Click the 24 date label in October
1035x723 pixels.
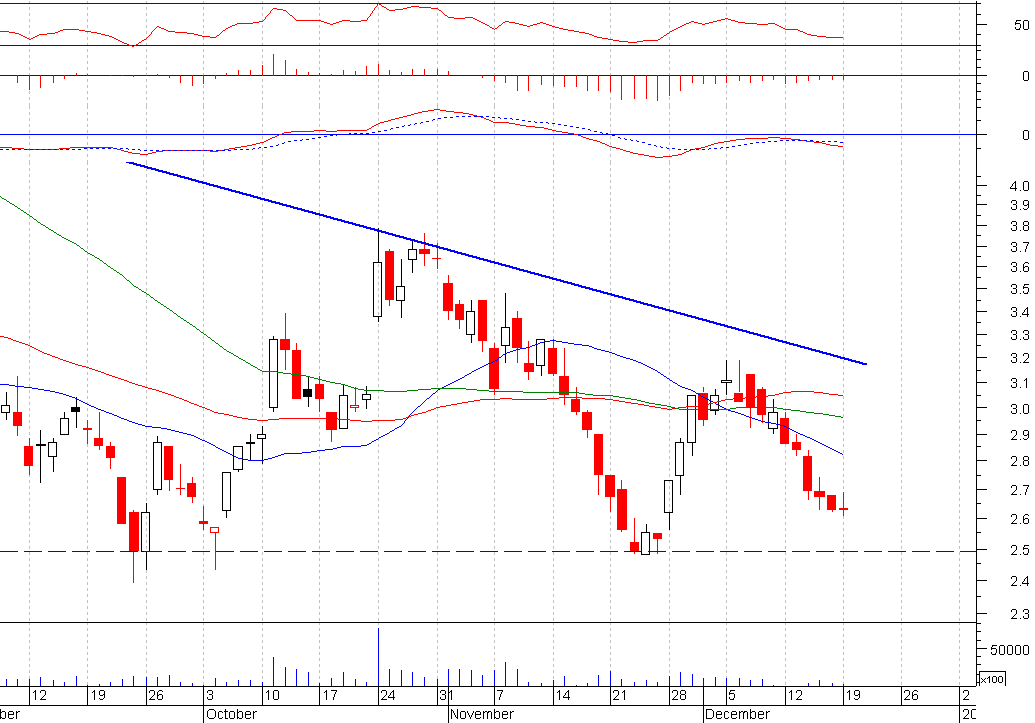[387, 695]
